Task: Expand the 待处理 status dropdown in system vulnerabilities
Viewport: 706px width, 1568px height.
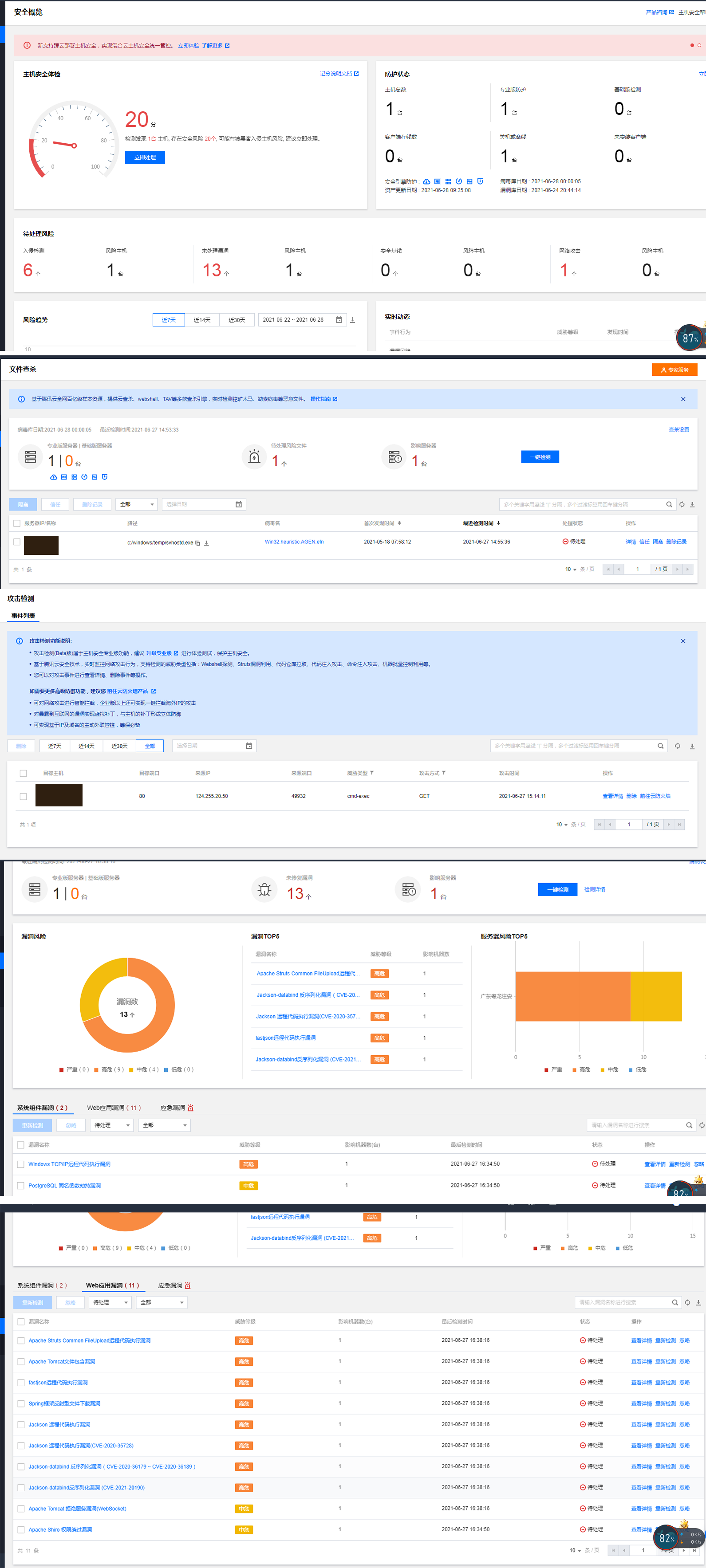Action: pyautogui.click(x=111, y=1125)
